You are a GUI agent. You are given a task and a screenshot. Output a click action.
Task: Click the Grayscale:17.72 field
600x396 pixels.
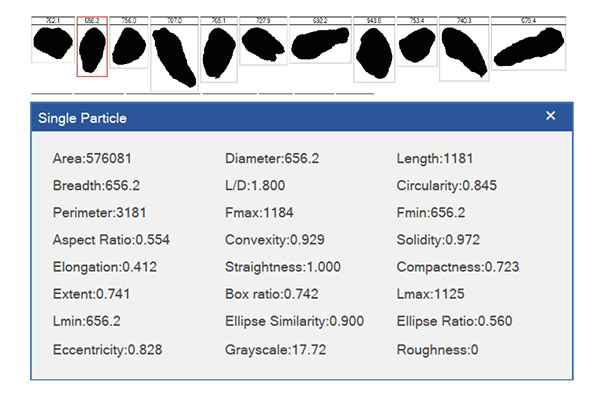(276, 350)
